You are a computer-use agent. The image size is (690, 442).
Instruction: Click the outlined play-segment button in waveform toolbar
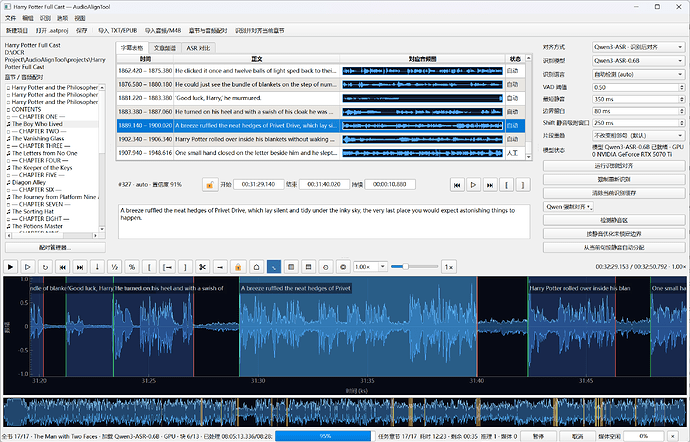(x=27, y=267)
